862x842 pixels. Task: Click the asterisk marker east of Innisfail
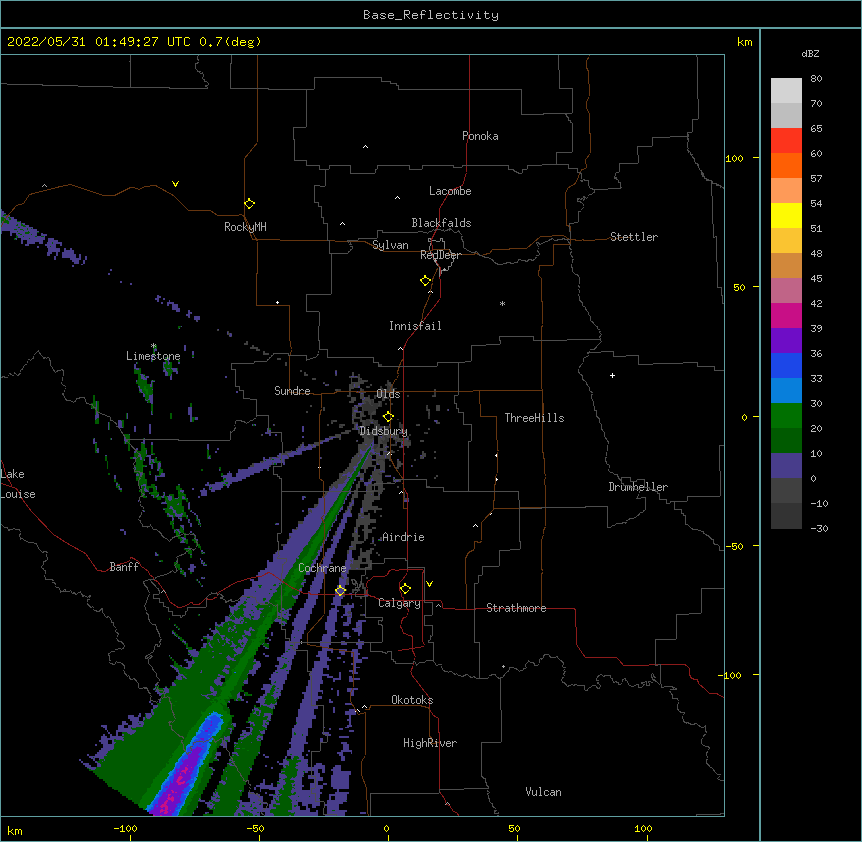(502, 303)
